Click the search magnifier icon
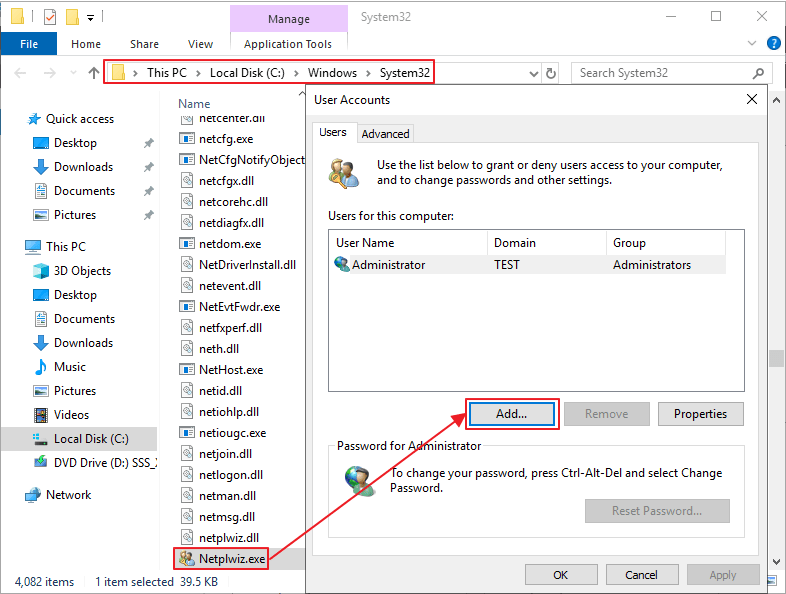786x594 pixels. pos(758,73)
